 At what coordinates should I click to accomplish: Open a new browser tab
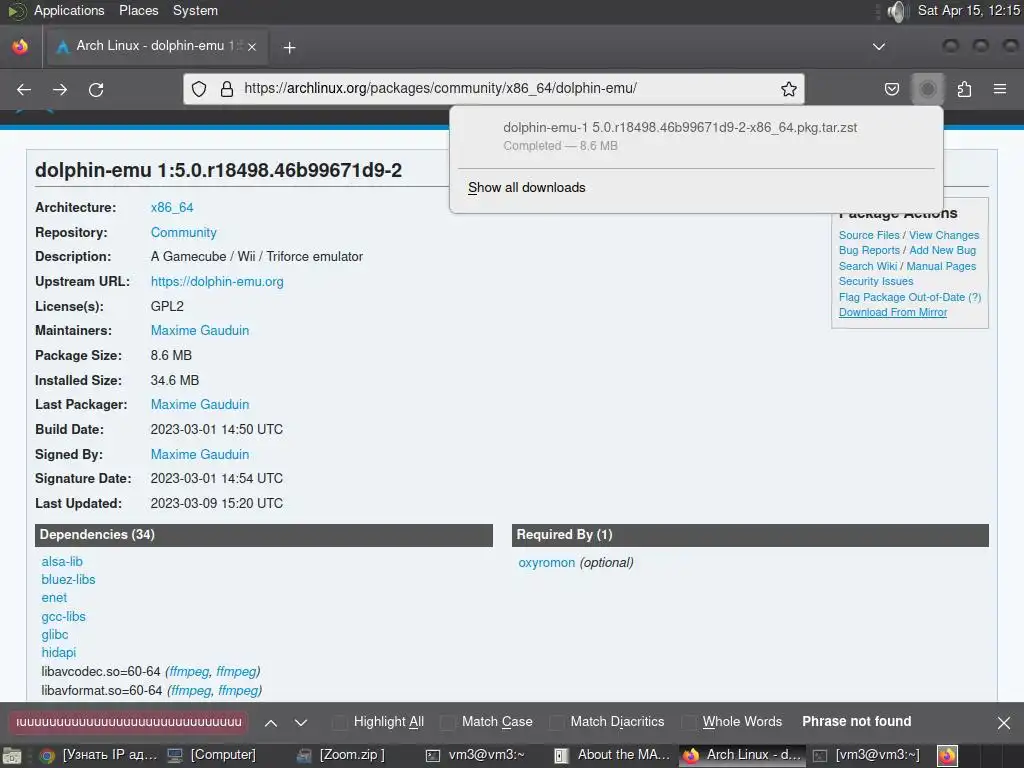tap(289, 47)
